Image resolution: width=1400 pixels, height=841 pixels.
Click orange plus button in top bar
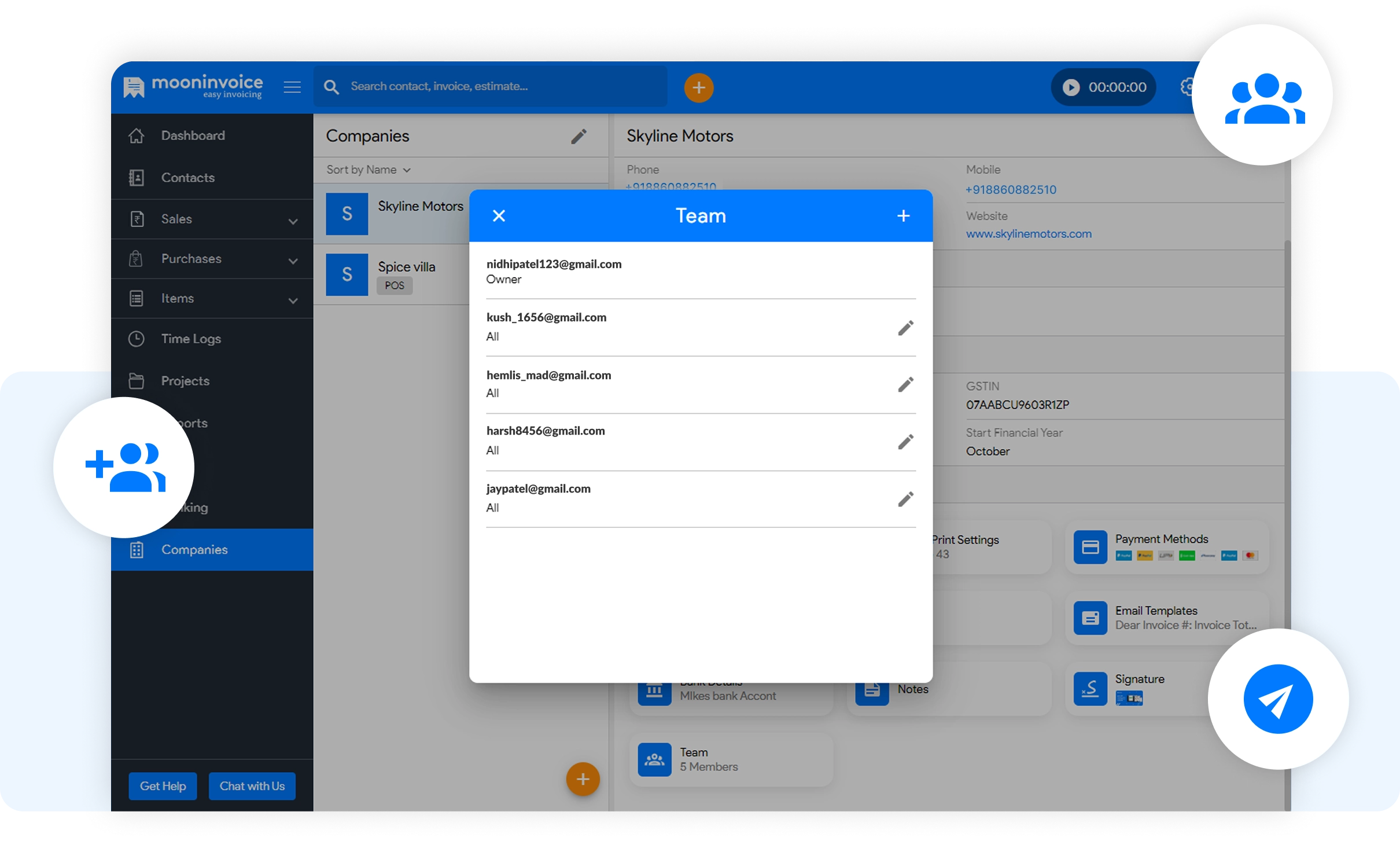click(698, 87)
